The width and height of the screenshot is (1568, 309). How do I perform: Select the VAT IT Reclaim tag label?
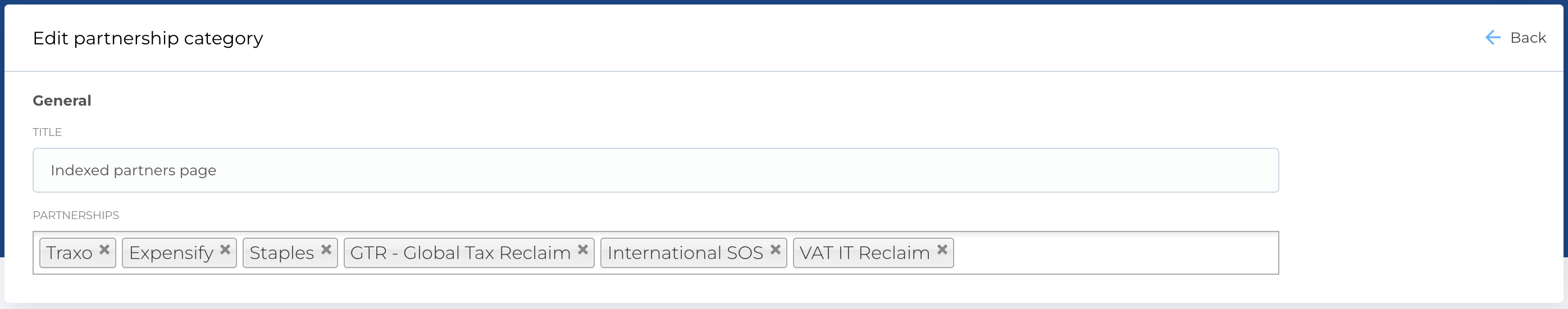click(x=864, y=253)
